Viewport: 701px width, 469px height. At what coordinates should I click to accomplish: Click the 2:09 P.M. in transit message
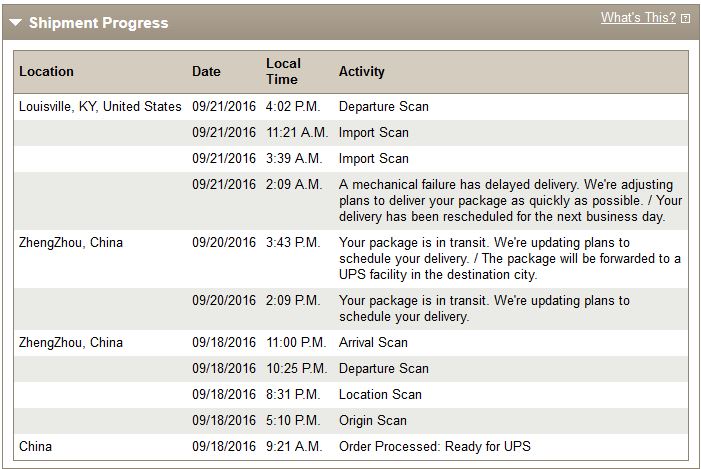(484, 308)
